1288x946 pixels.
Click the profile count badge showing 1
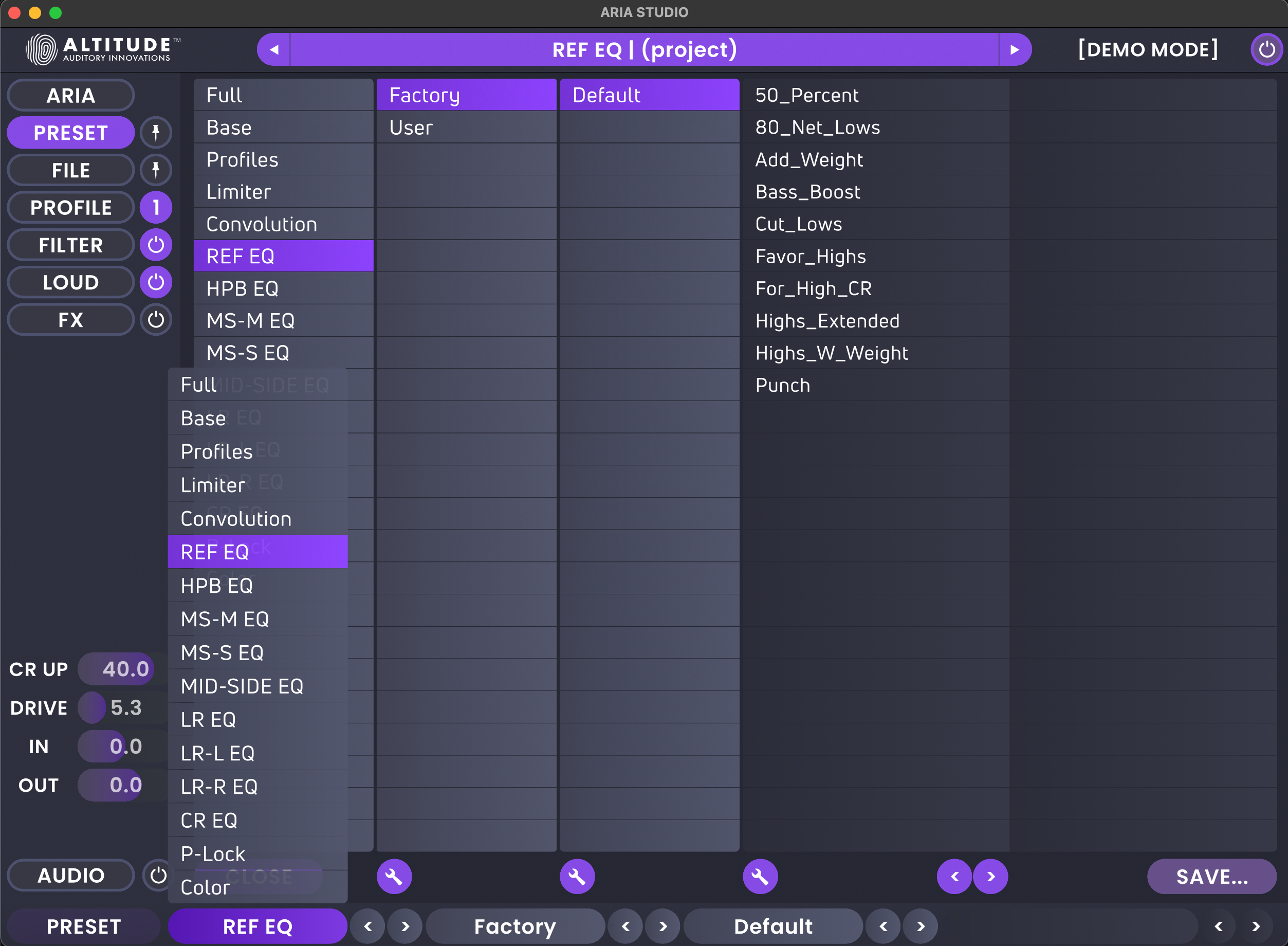point(156,207)
